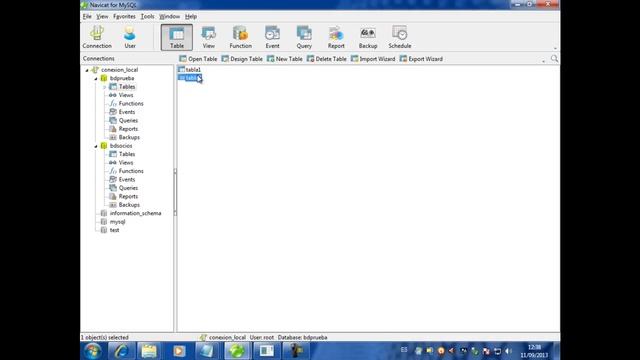The width and height of the screenshot is (640, 360).
Task: Click the search magnifier icon
Action: tap(554, 59)
